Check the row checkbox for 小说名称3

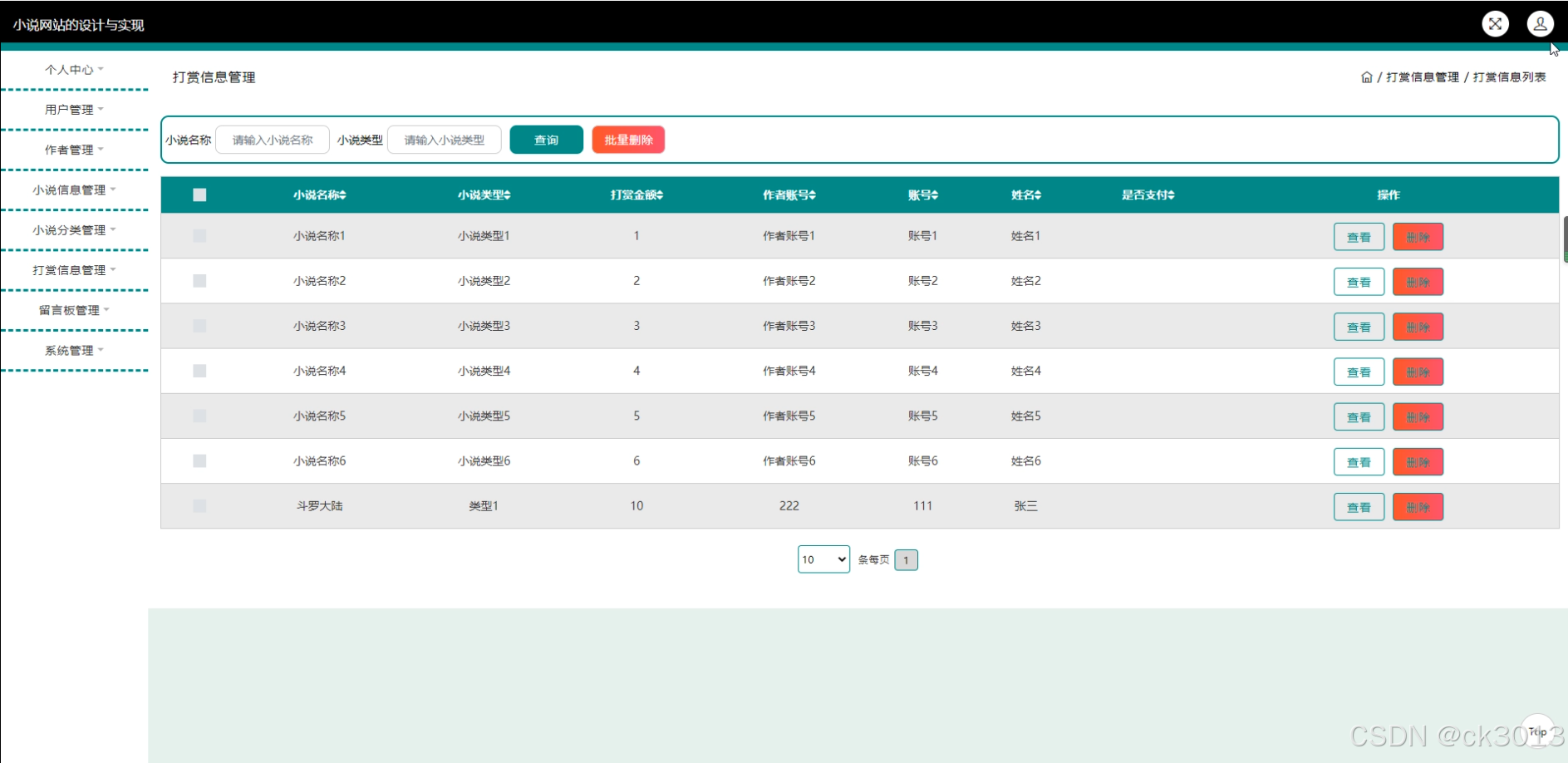coord(199,326)
